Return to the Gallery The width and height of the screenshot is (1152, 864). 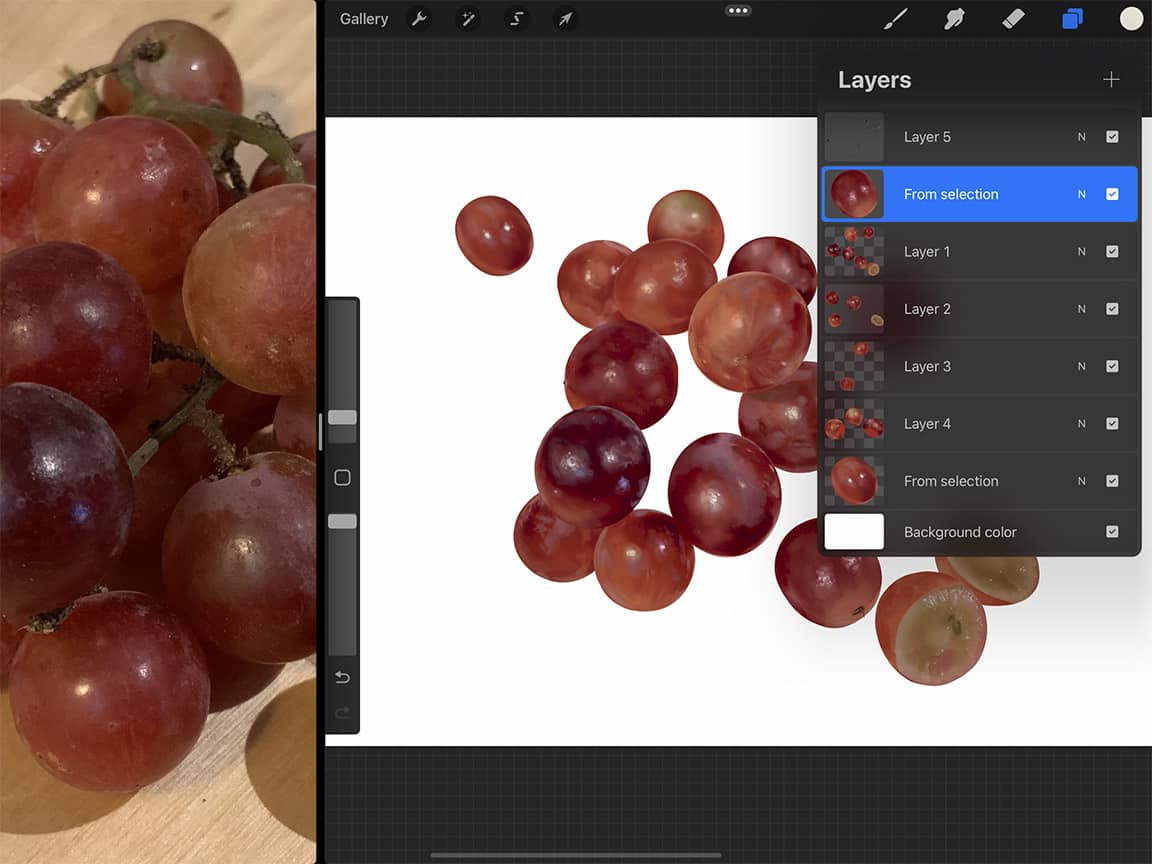click(x=363, y=18)
